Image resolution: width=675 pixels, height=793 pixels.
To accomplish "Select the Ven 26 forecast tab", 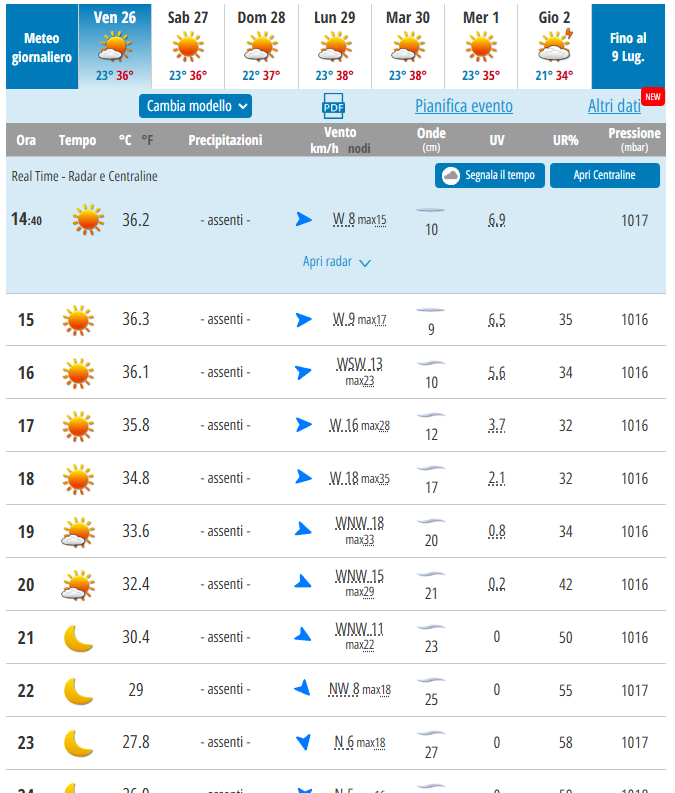I will coord(115,47).
